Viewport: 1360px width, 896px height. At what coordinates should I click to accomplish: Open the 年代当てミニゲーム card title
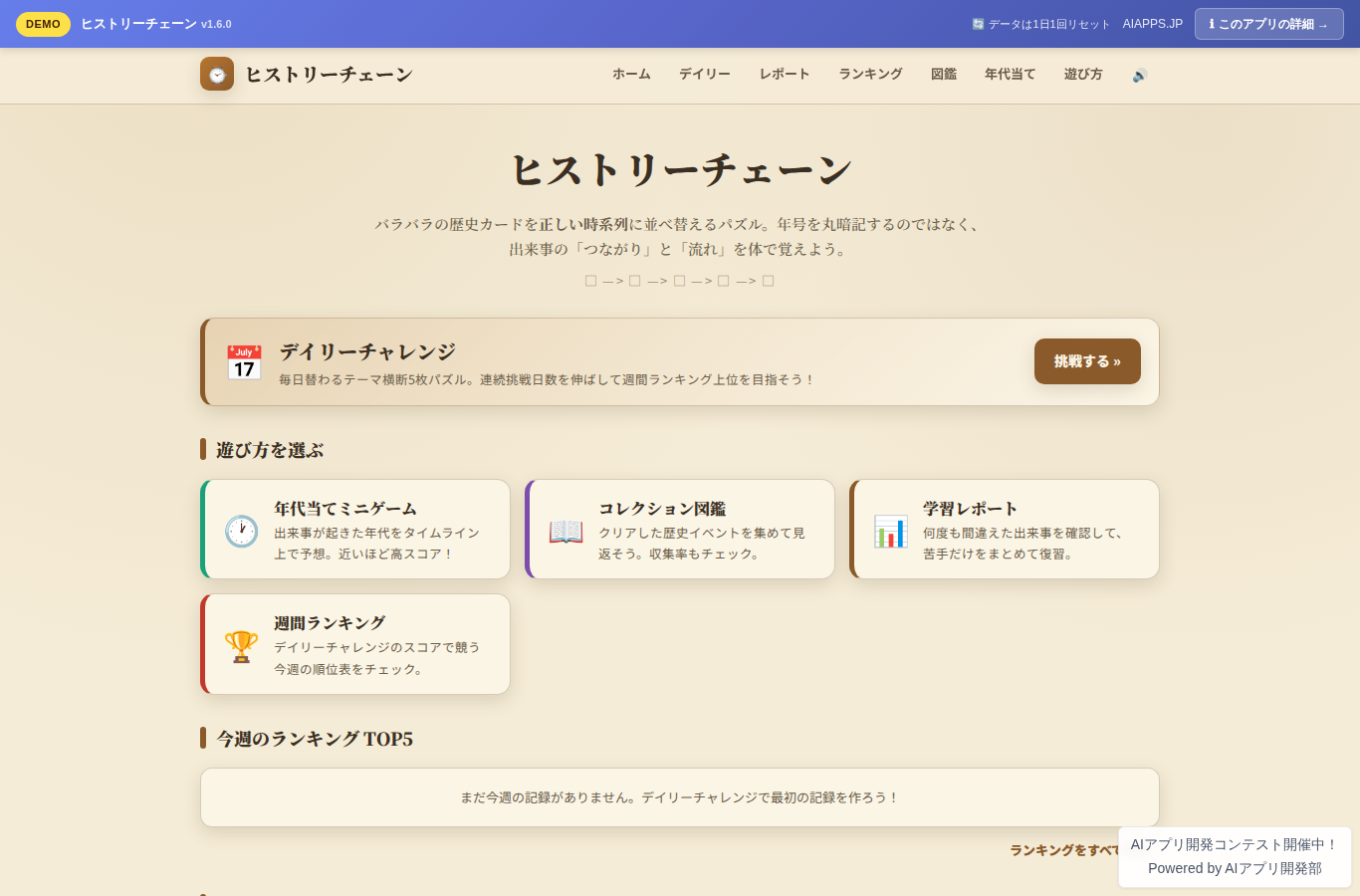(x=345, y=509)
